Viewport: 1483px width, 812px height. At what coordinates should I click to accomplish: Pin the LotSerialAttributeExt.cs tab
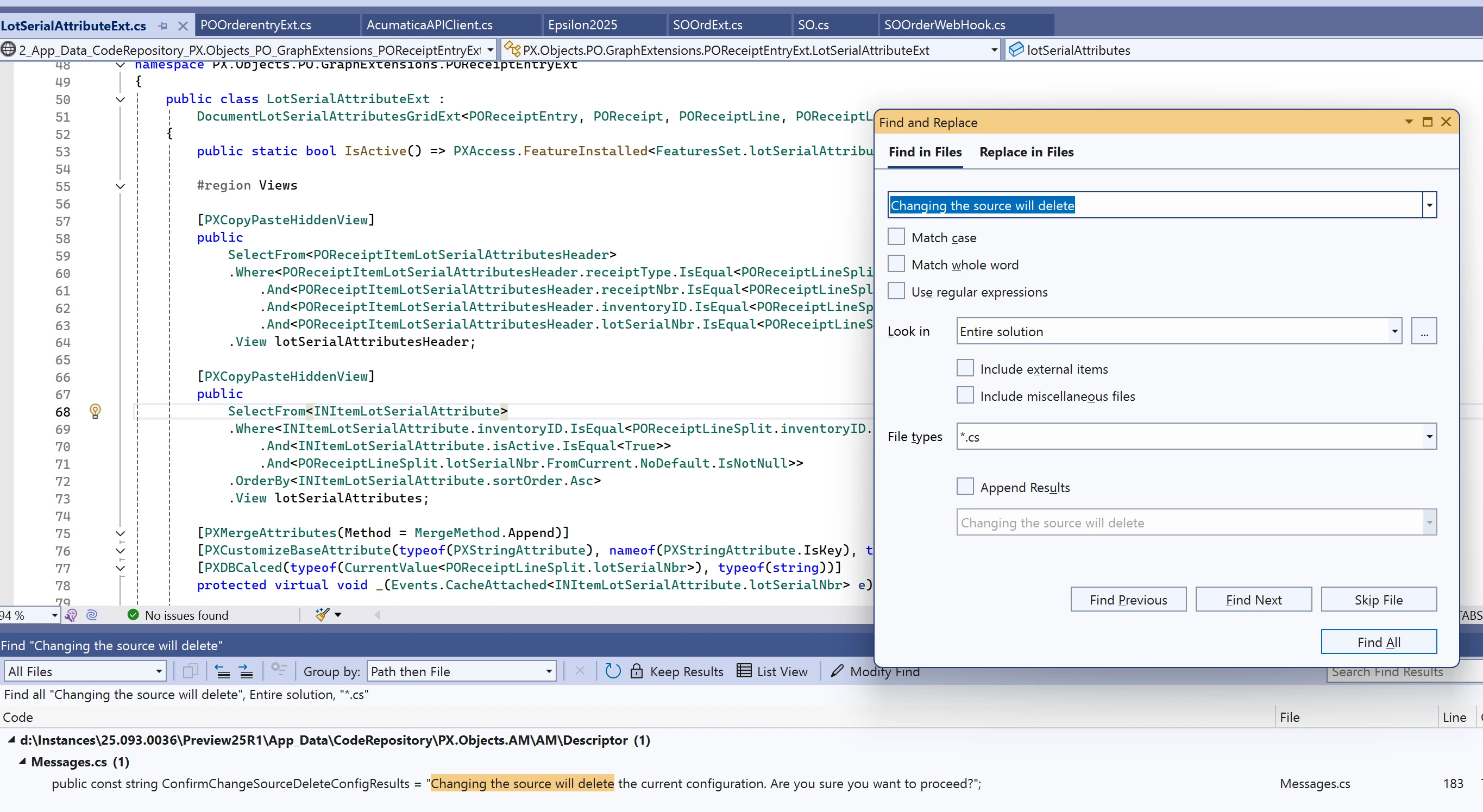point(163,26)
